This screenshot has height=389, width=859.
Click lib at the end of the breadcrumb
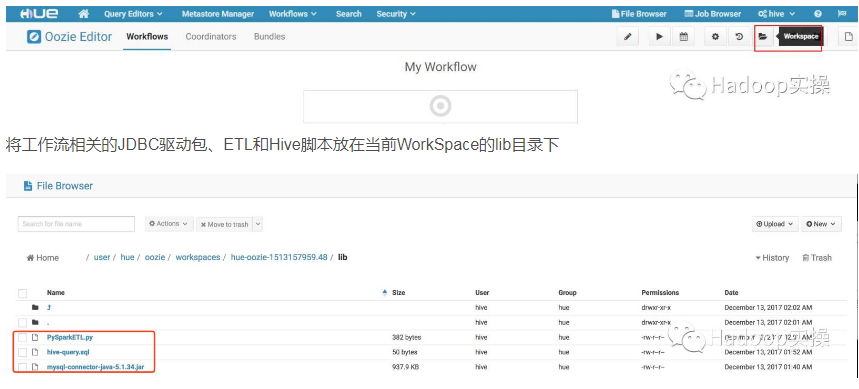[343, 257]
